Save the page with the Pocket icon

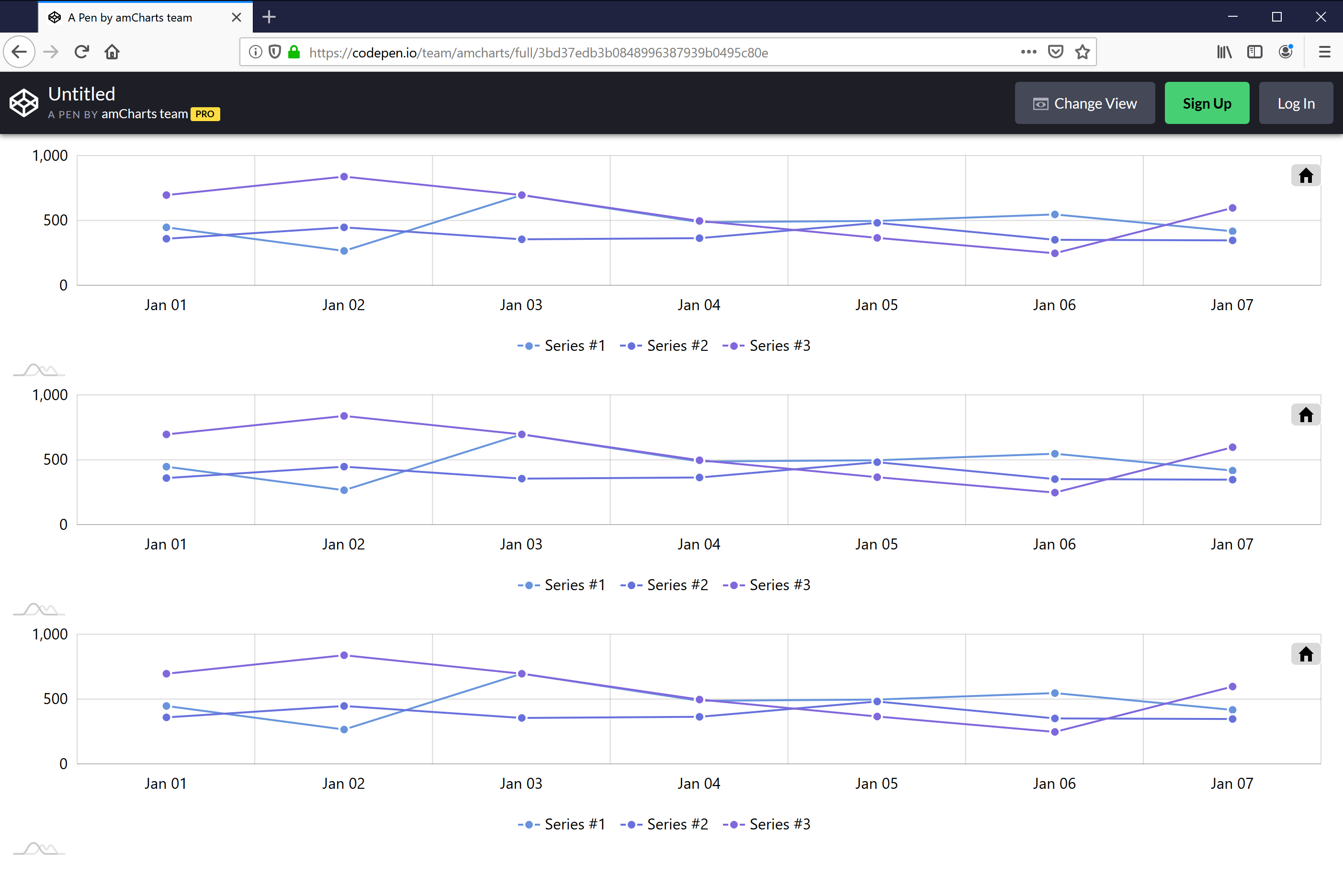(1056, 51)
